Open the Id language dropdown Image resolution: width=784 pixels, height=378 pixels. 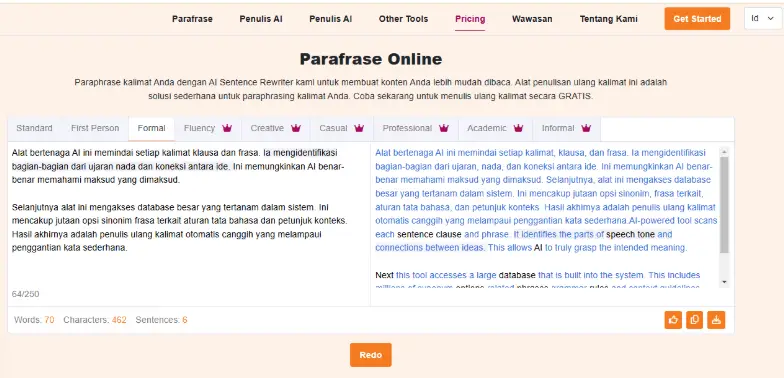pos(762,18)
